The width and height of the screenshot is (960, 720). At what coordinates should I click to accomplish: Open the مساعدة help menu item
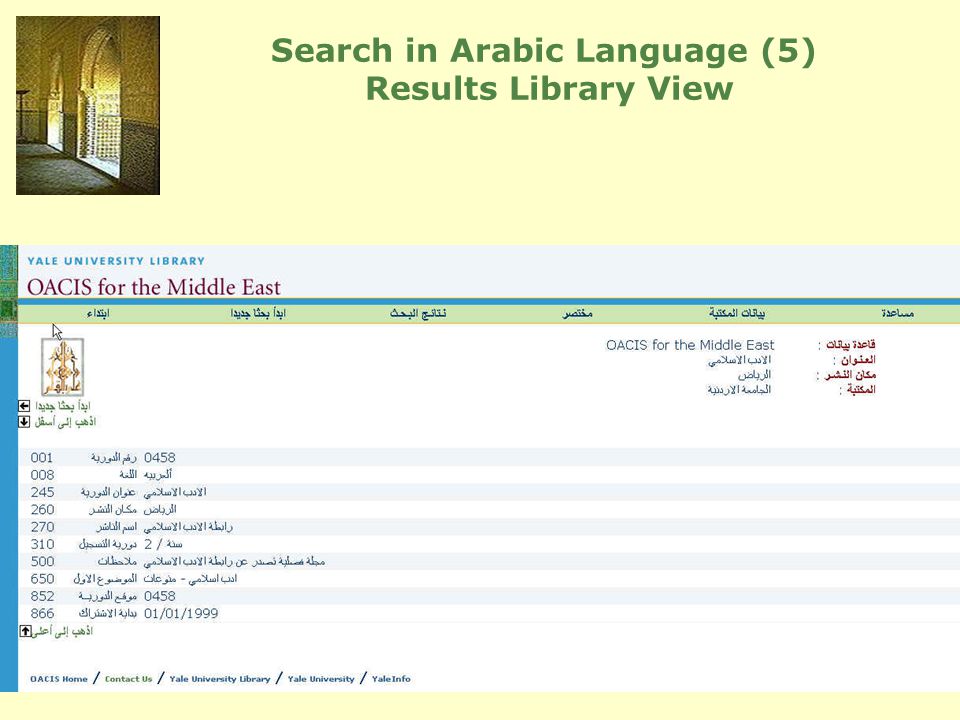click(x=898, y=313)
